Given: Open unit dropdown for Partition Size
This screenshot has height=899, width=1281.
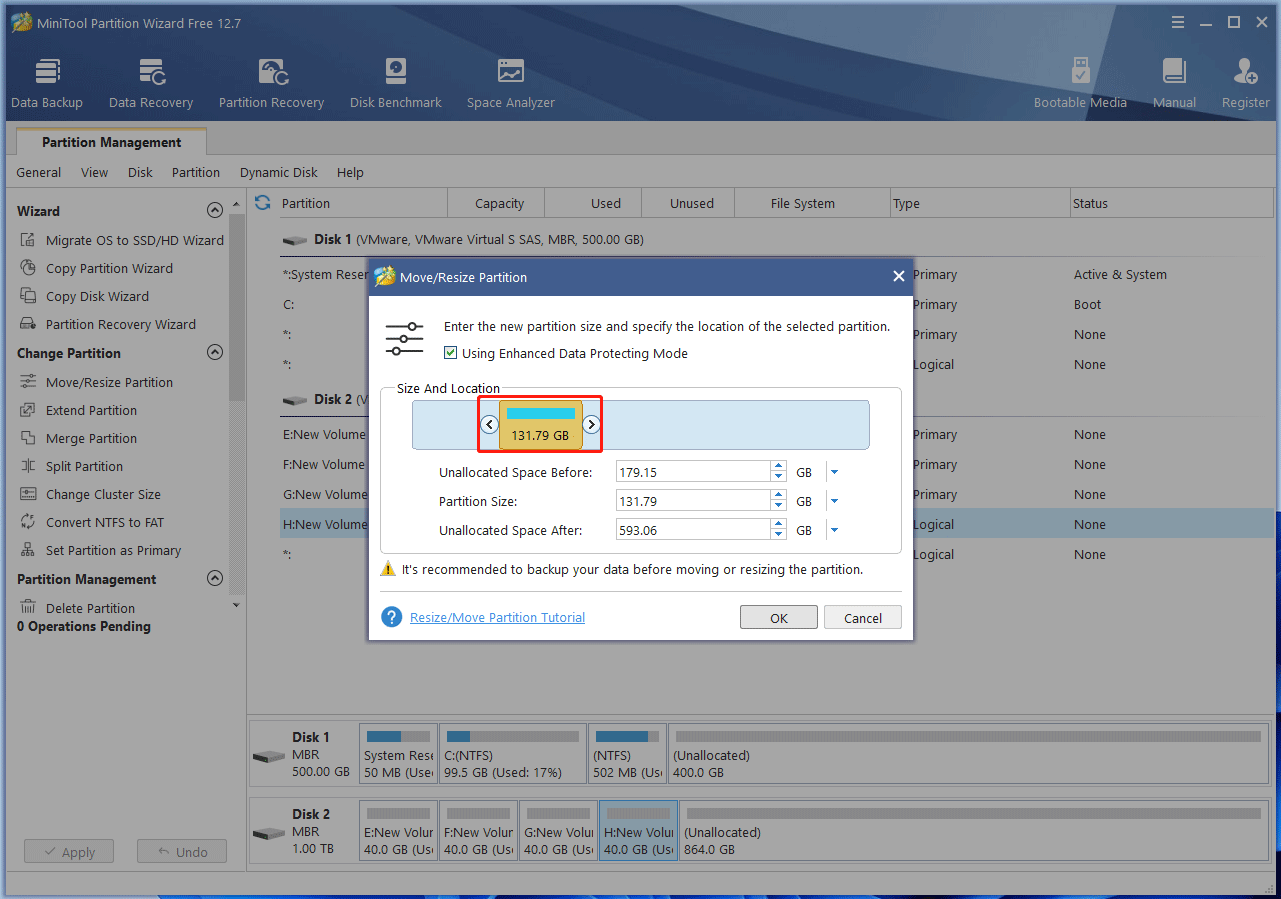Looking at the screenshot, I should pos(834,501).
